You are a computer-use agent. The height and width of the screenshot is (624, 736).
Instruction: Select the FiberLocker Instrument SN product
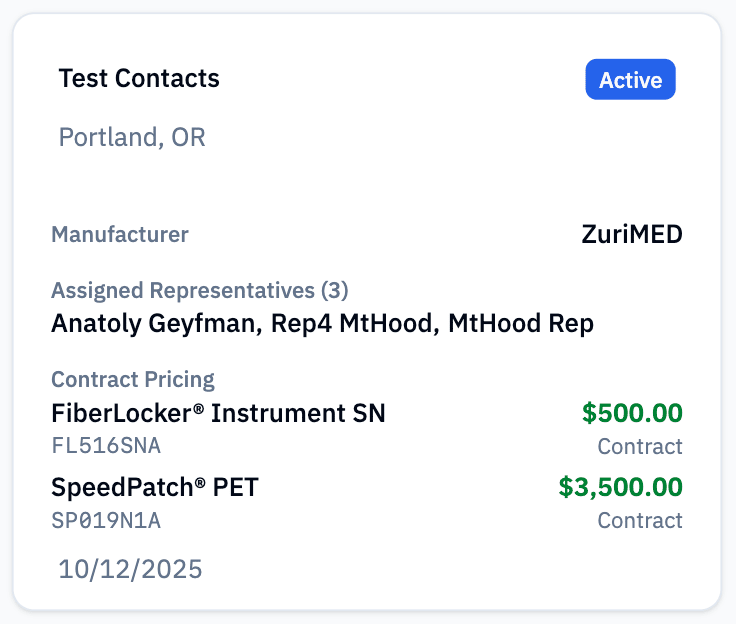[218, 413]
